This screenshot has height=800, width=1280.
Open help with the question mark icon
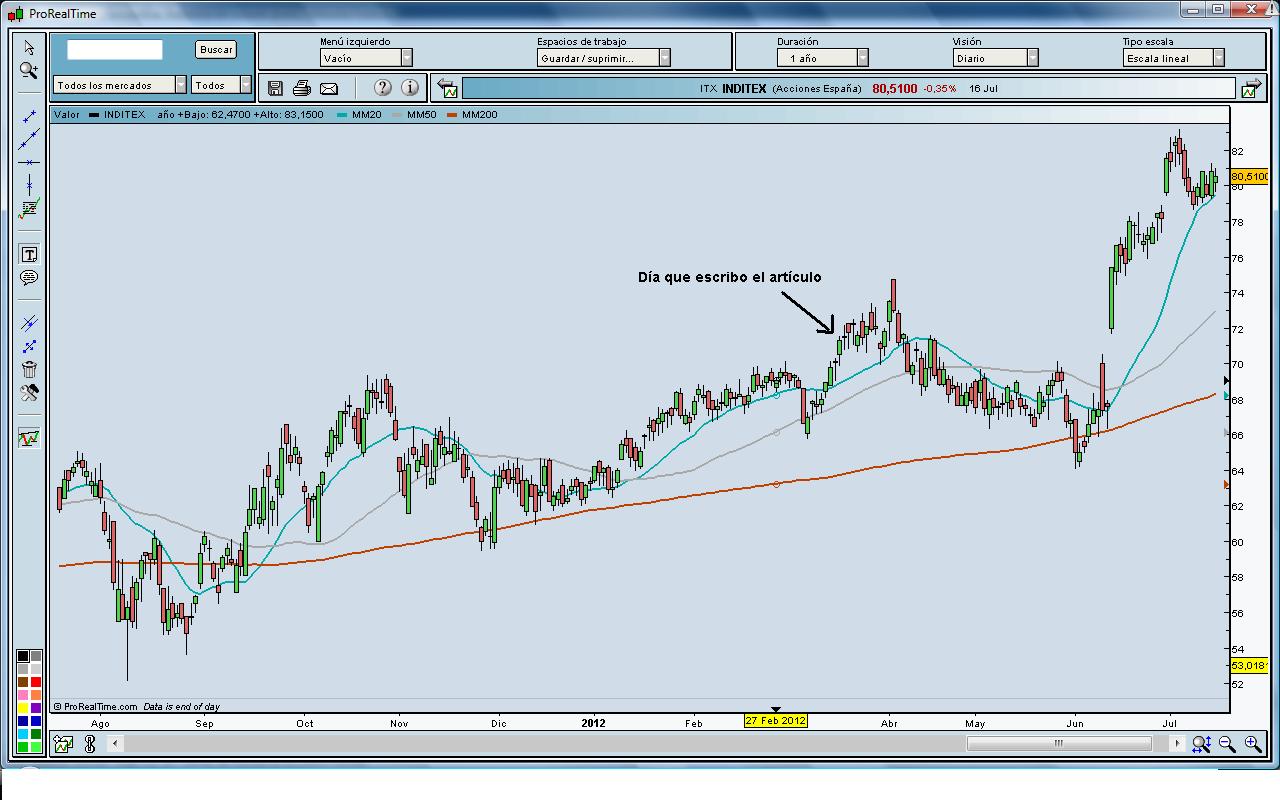pos(382,88)
